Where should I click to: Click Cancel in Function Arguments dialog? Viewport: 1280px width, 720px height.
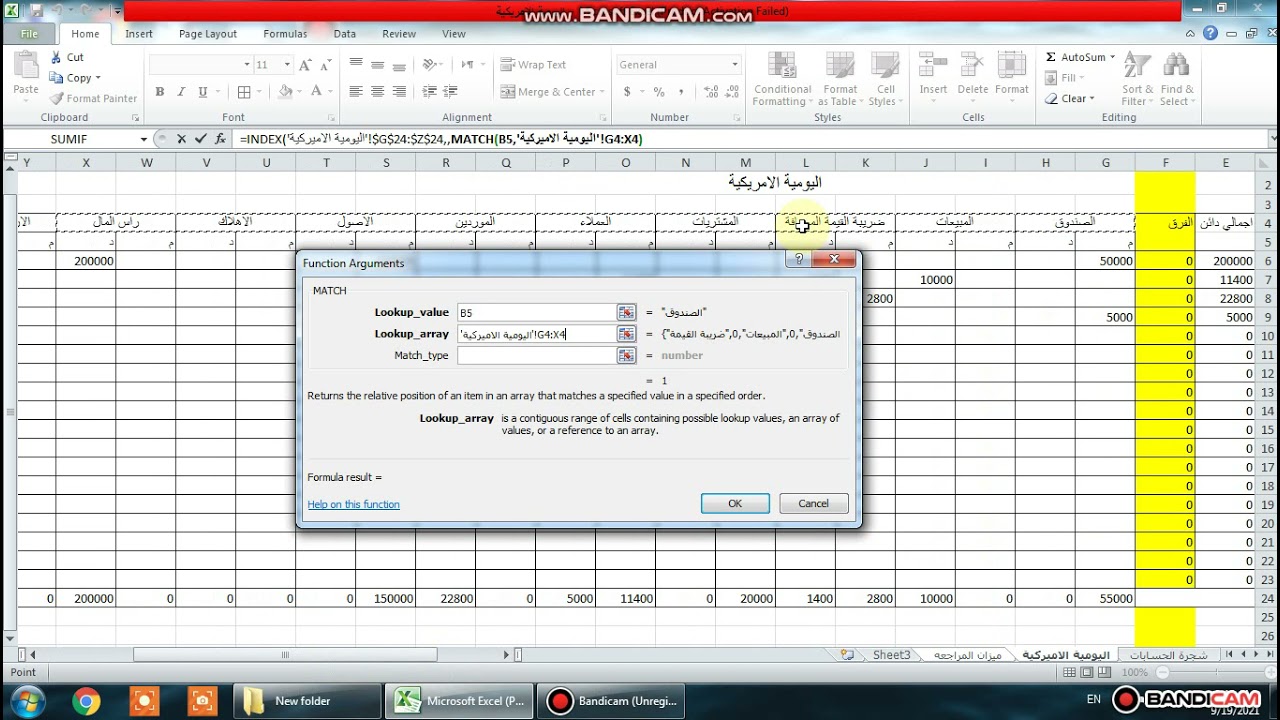[x=813, y=503]
